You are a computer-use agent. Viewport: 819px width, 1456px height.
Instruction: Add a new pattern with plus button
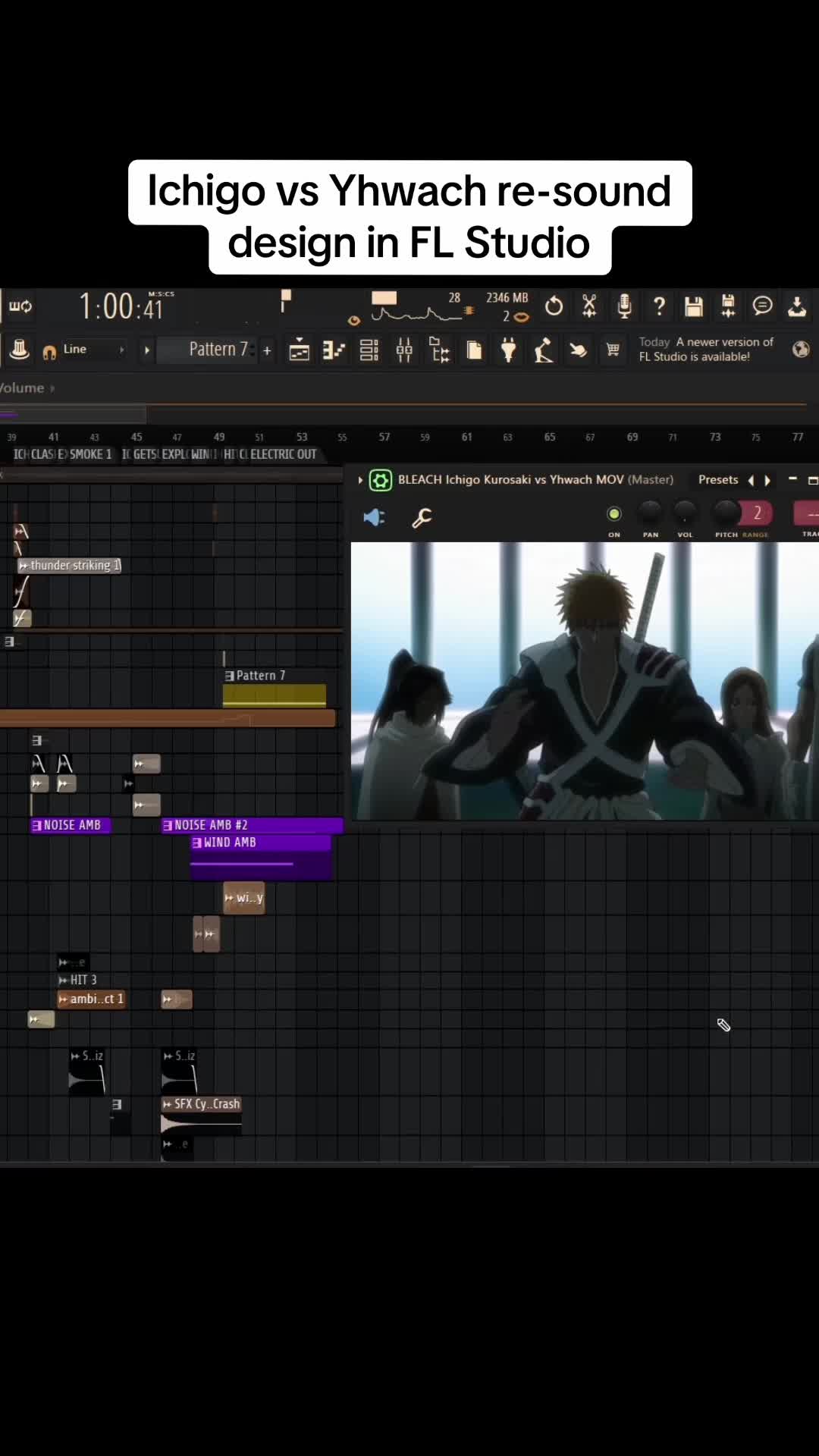(x=267, y=350)
